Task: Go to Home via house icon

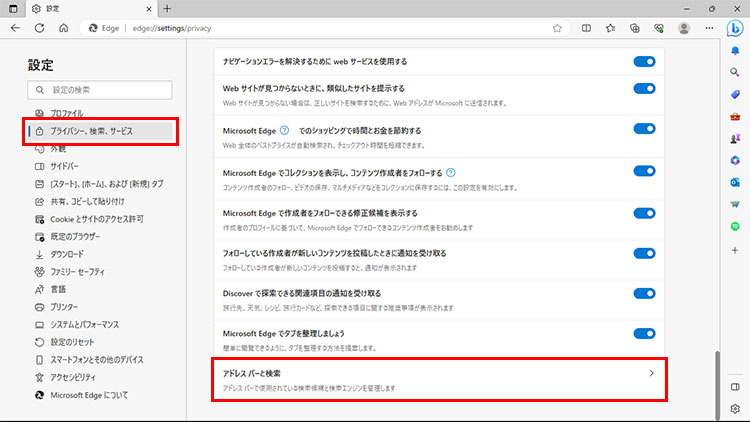Action: [x=63, y=28]
